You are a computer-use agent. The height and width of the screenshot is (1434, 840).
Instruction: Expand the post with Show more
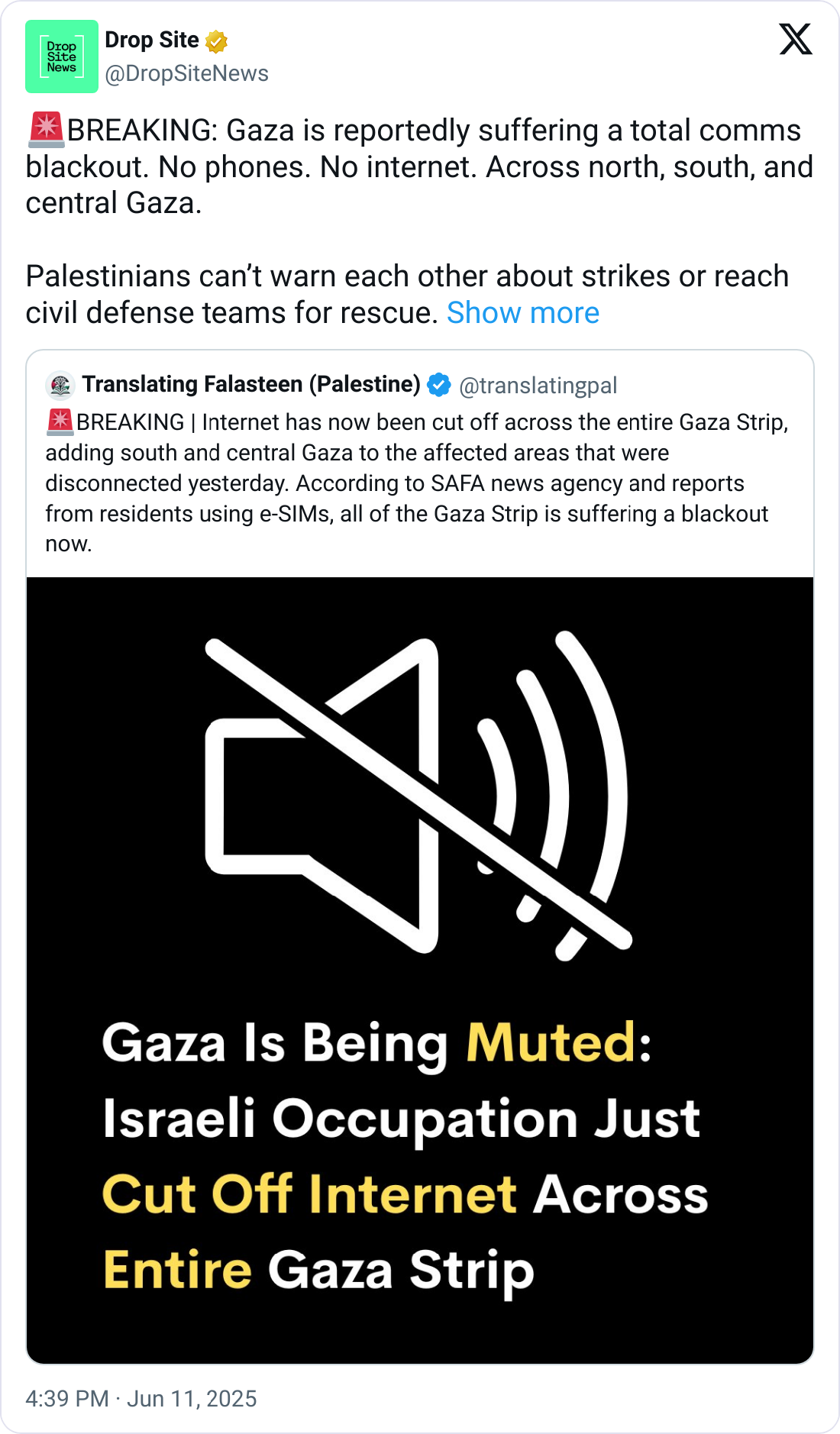[x=523, y=313]
